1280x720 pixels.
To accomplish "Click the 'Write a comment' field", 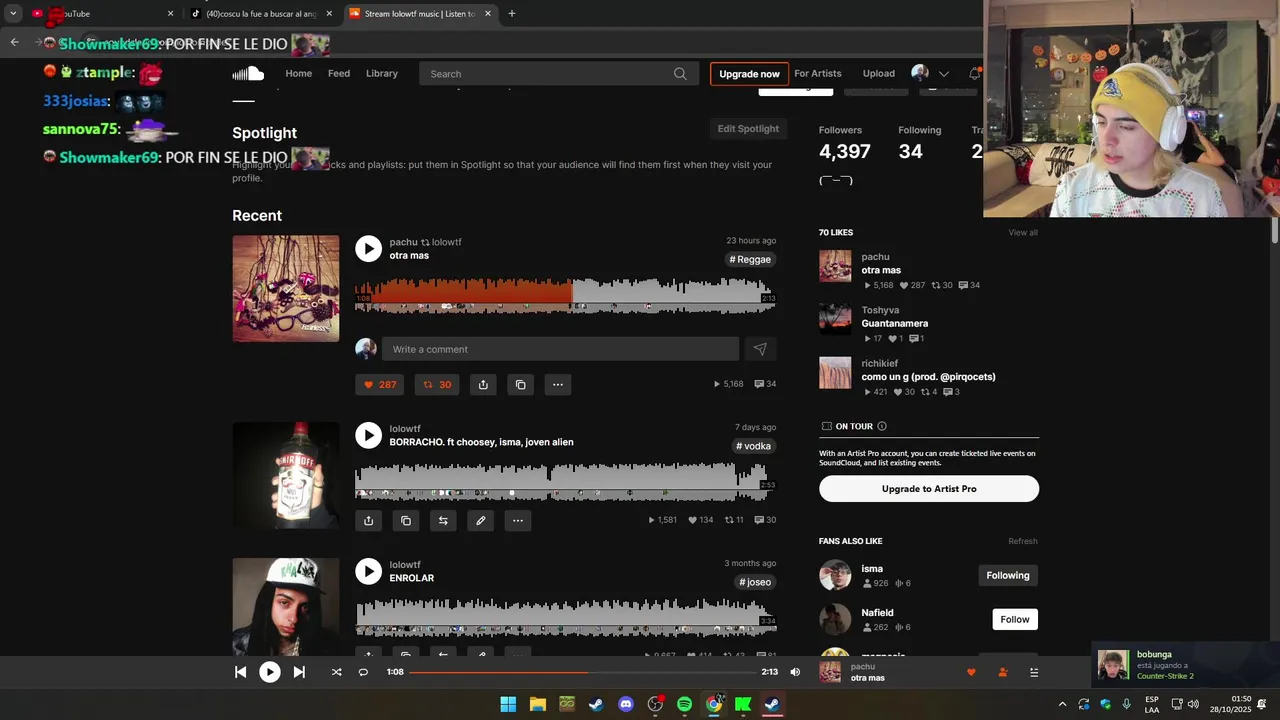I will click(x=560, y=349).
